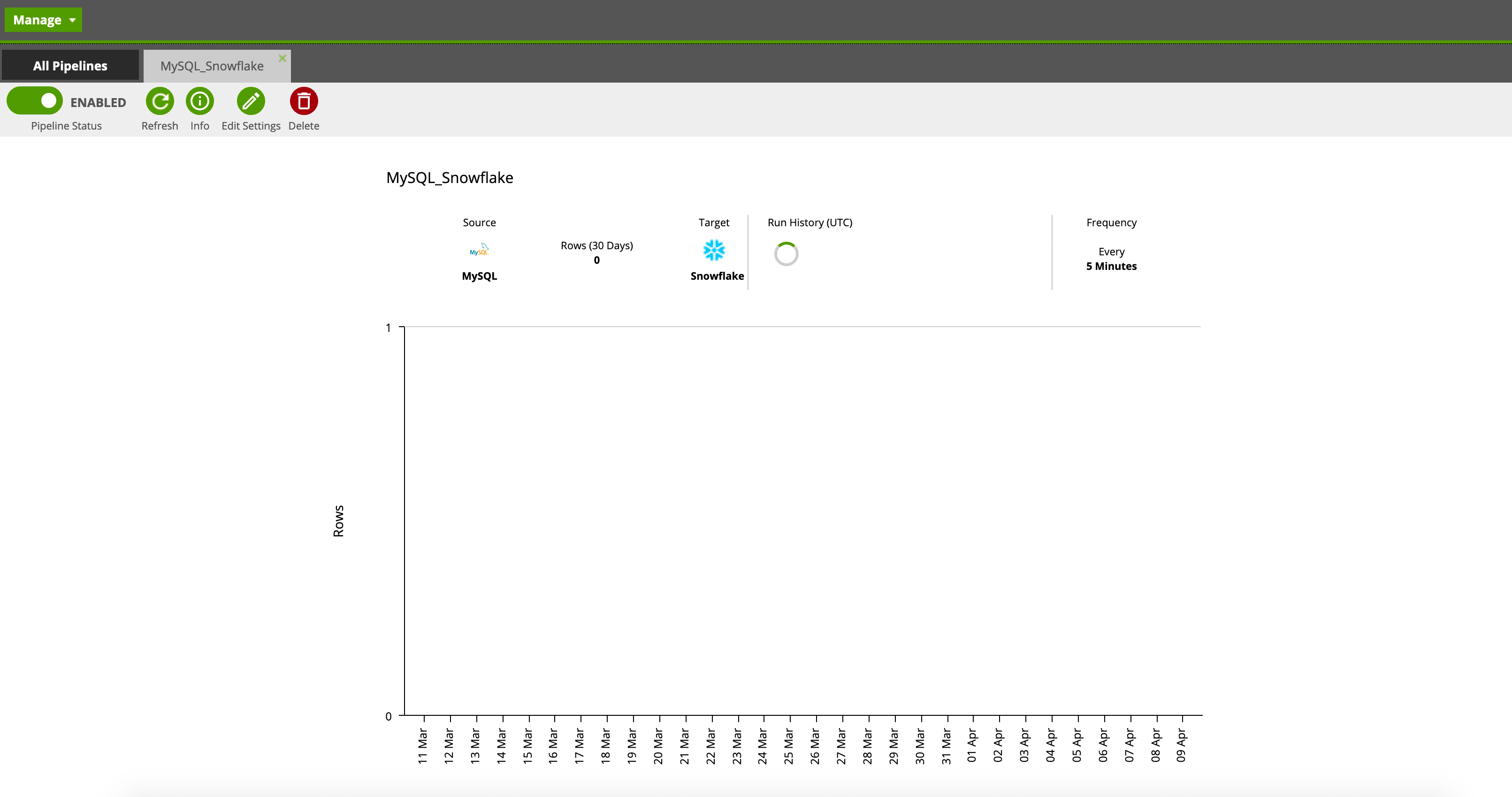Click the Edit Settings pencil icon
The width and height of the screenshot is (1512, 797).
tap(251, 101)
